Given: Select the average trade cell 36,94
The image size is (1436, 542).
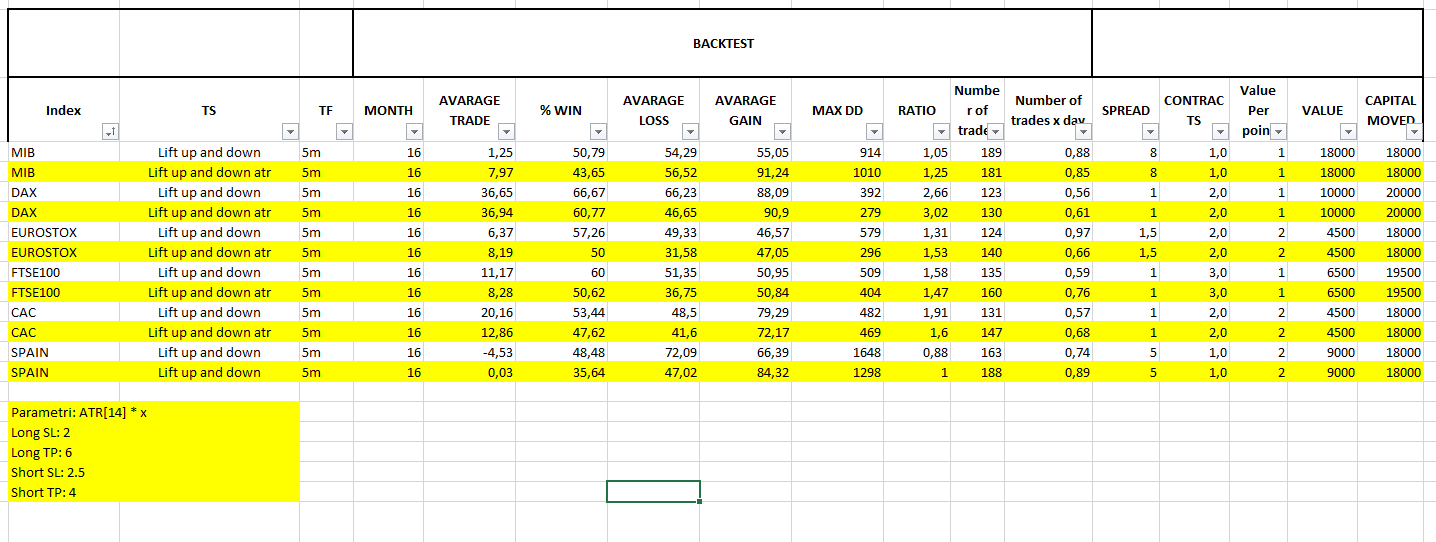Looking at the screenshot, I should point(469,212).
